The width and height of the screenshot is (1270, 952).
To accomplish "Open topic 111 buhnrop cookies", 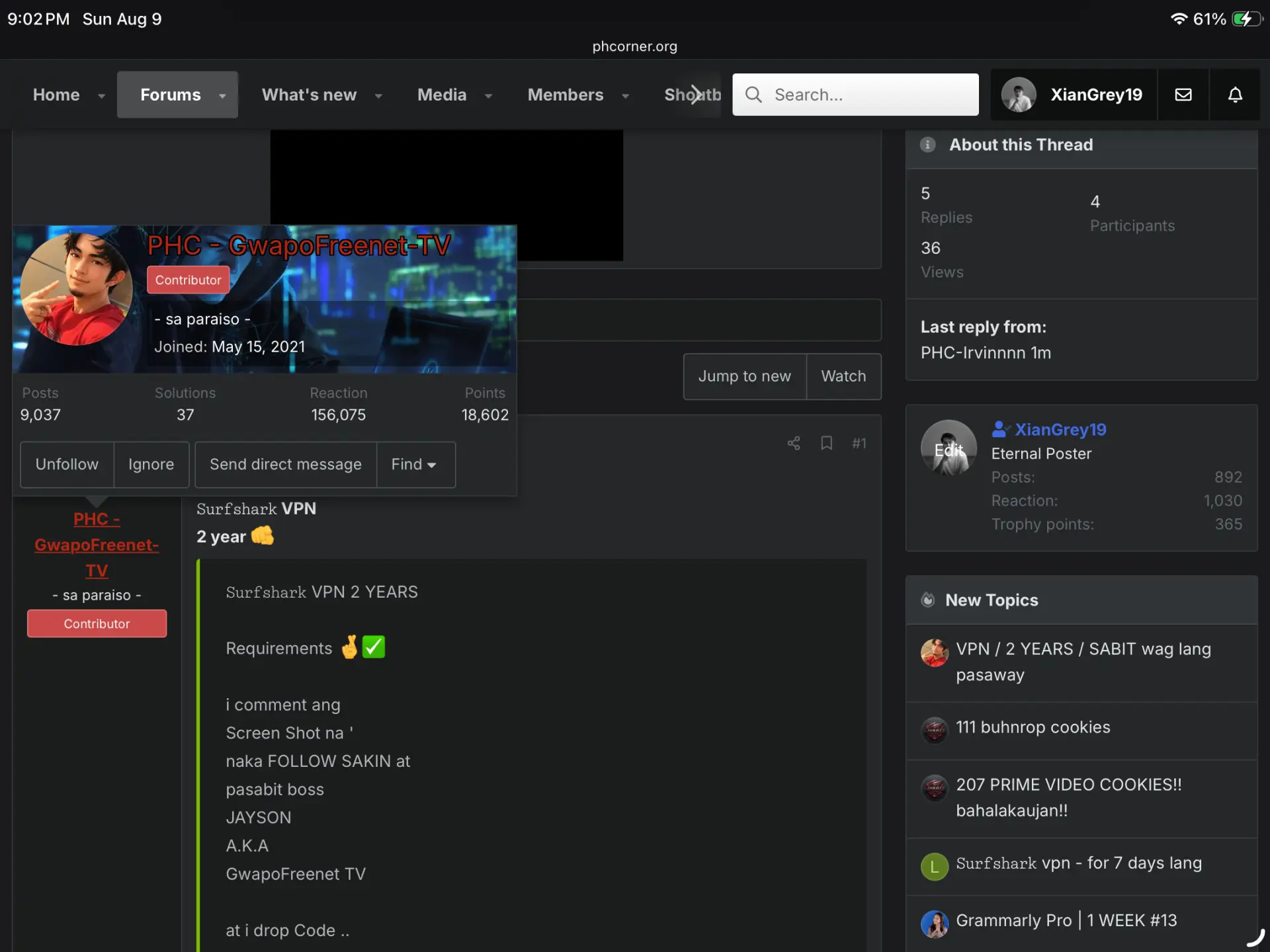I will (1033, 727).
